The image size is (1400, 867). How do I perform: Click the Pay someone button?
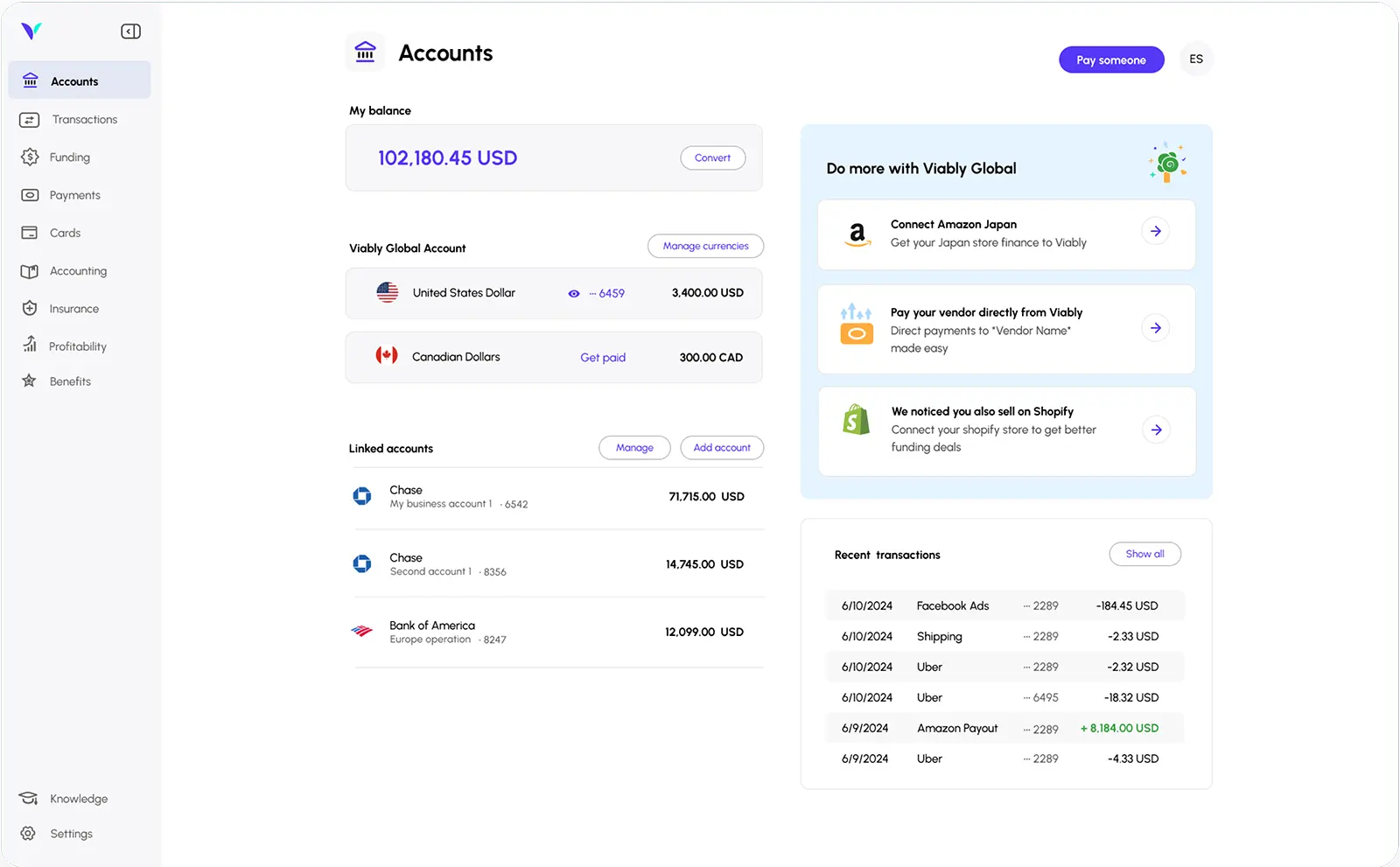point(1111,59)
